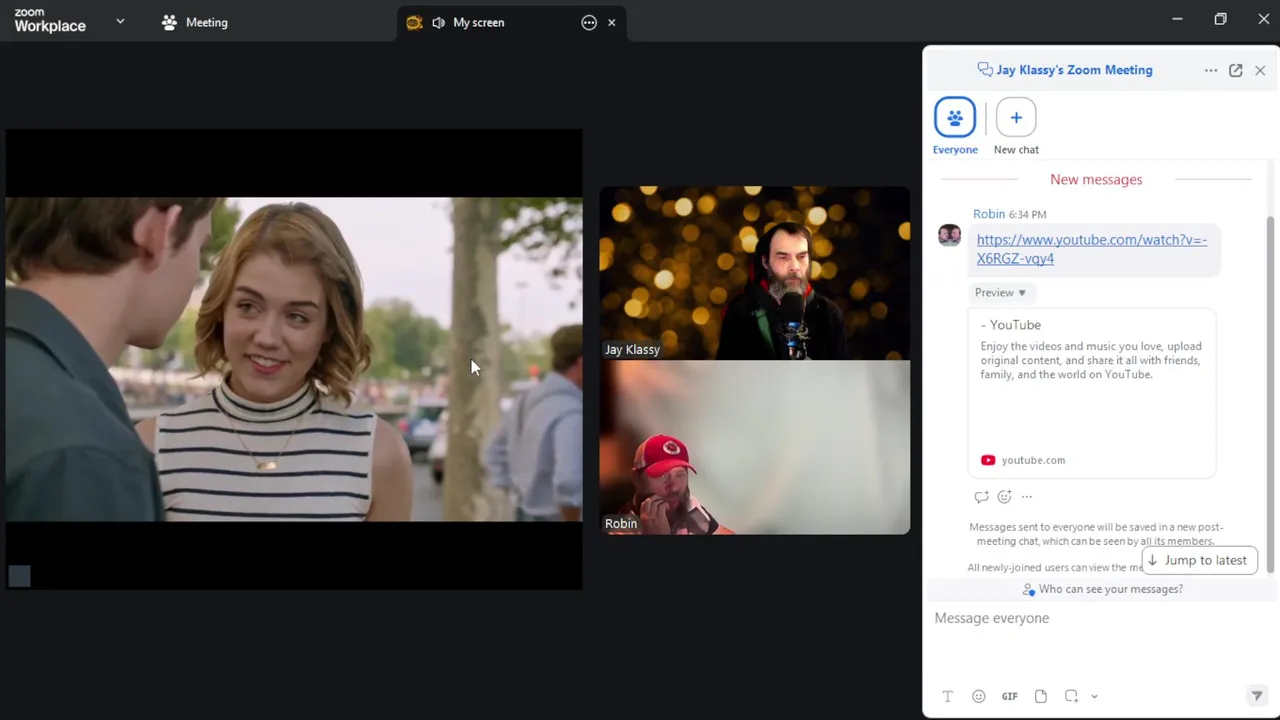
Task: Switch to the Meeting tab
Action: (196, 22)
